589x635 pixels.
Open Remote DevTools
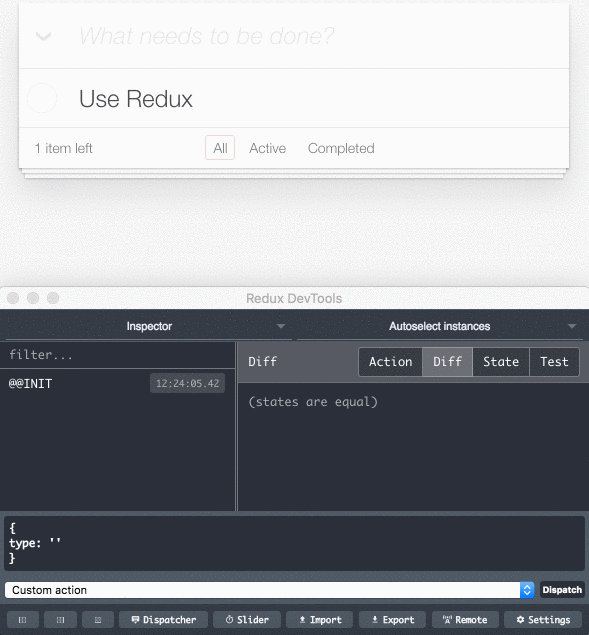[x=465, y=620]
